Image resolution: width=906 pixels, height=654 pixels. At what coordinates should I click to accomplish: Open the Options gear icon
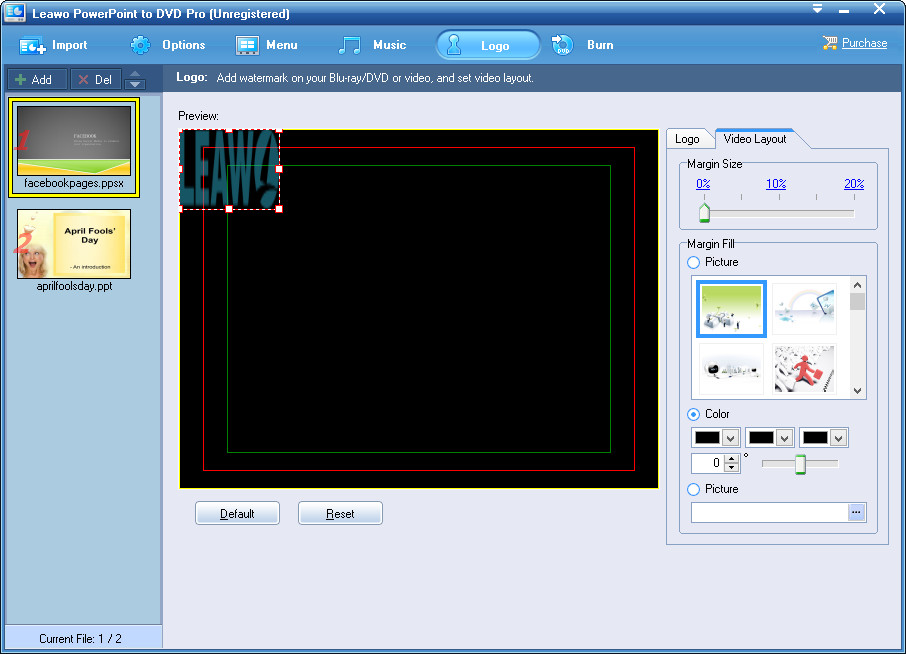141,45
